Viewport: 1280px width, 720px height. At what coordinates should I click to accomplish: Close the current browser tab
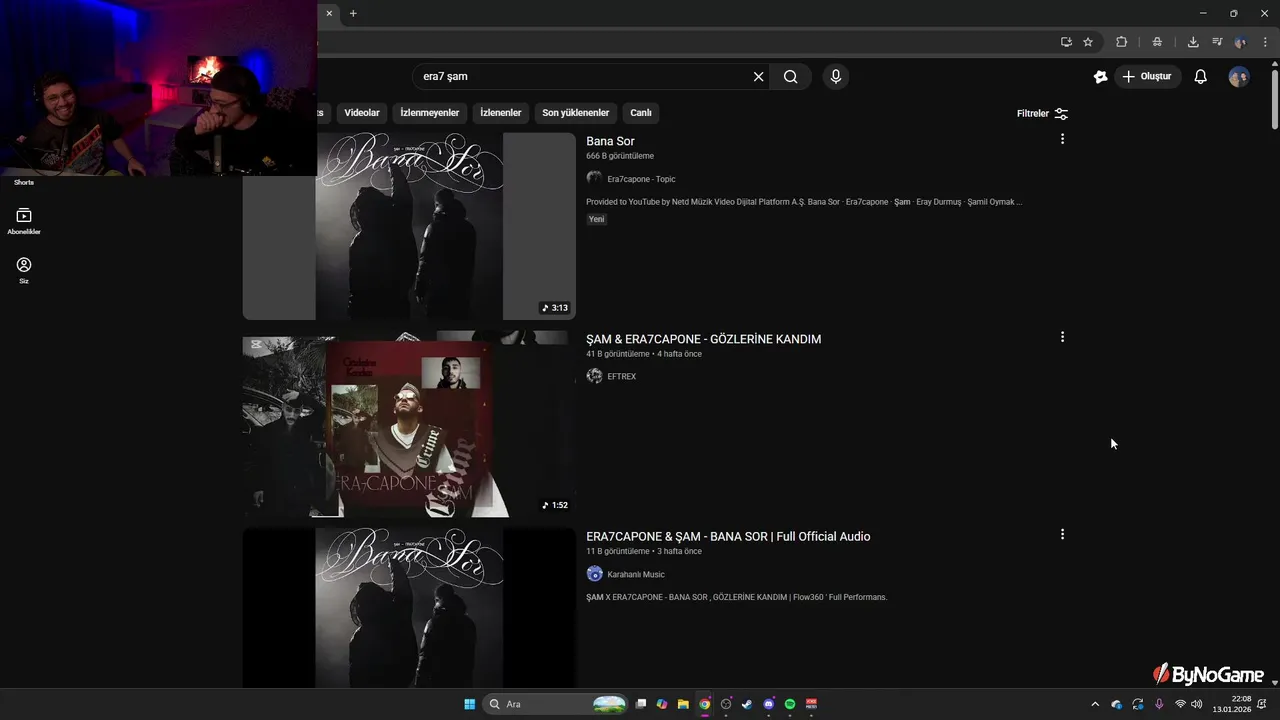[329, 13]
